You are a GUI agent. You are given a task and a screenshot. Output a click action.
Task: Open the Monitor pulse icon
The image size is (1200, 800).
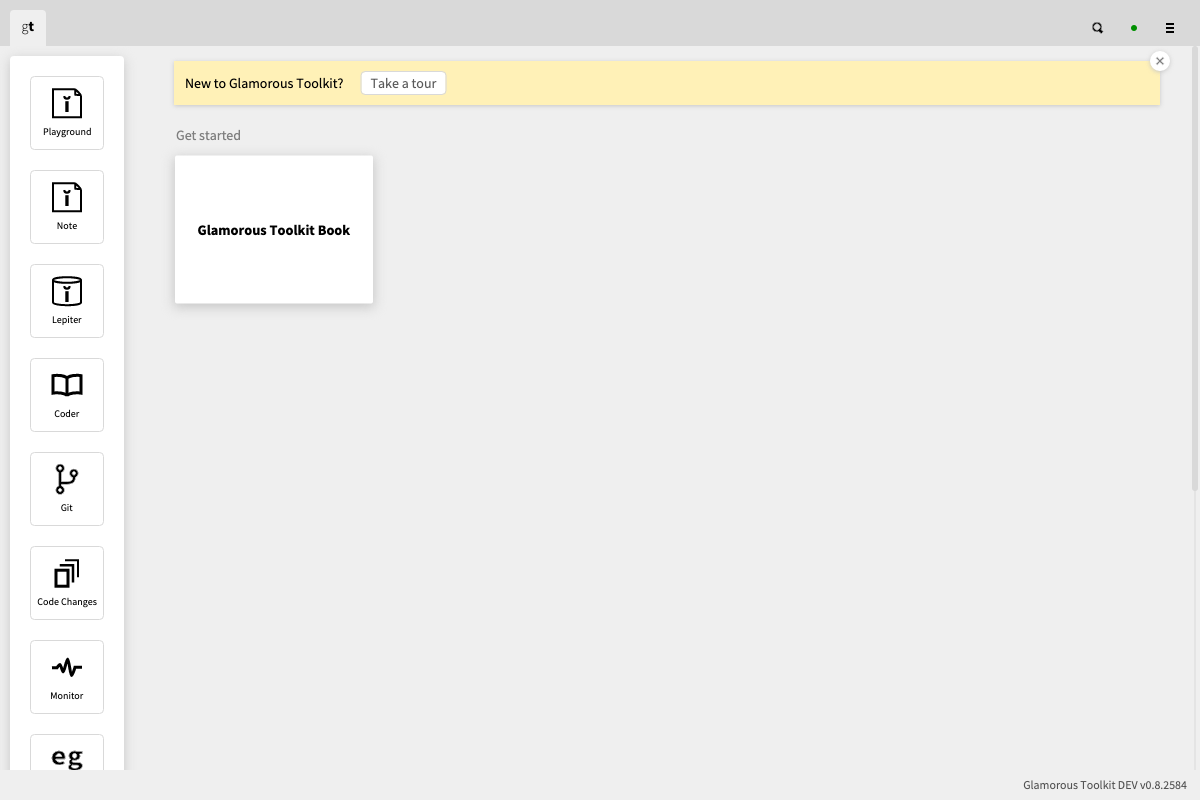(67, 677)
